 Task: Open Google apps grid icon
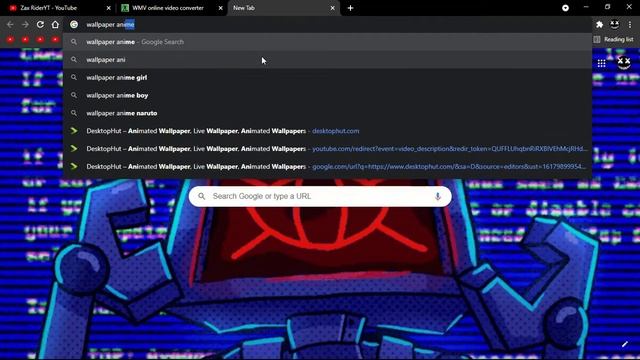coord(601,63)
